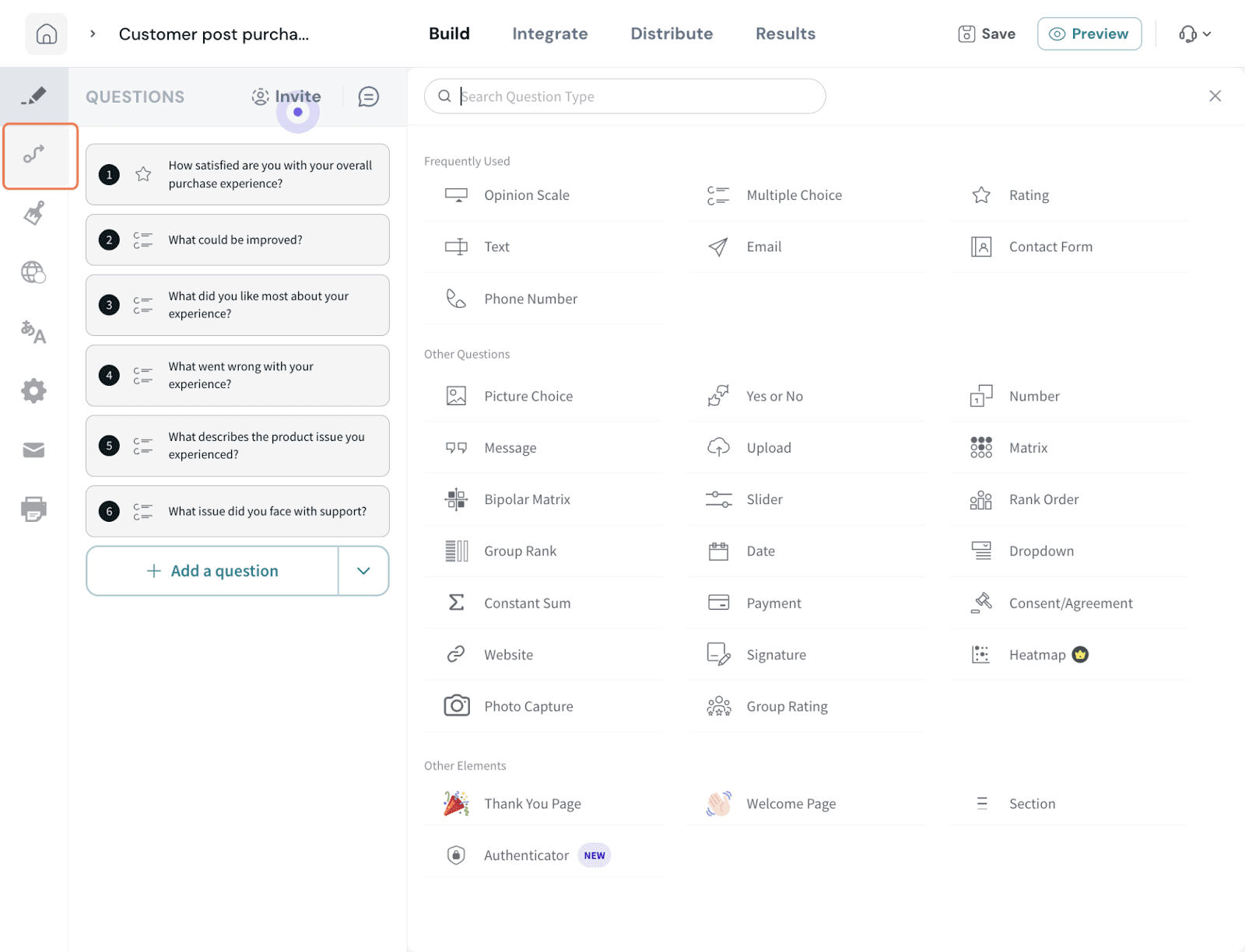Image resolution: width=1245 pixels, height=952 pixels.
Task: Choose the Slider question type
Action: [764, 499]
